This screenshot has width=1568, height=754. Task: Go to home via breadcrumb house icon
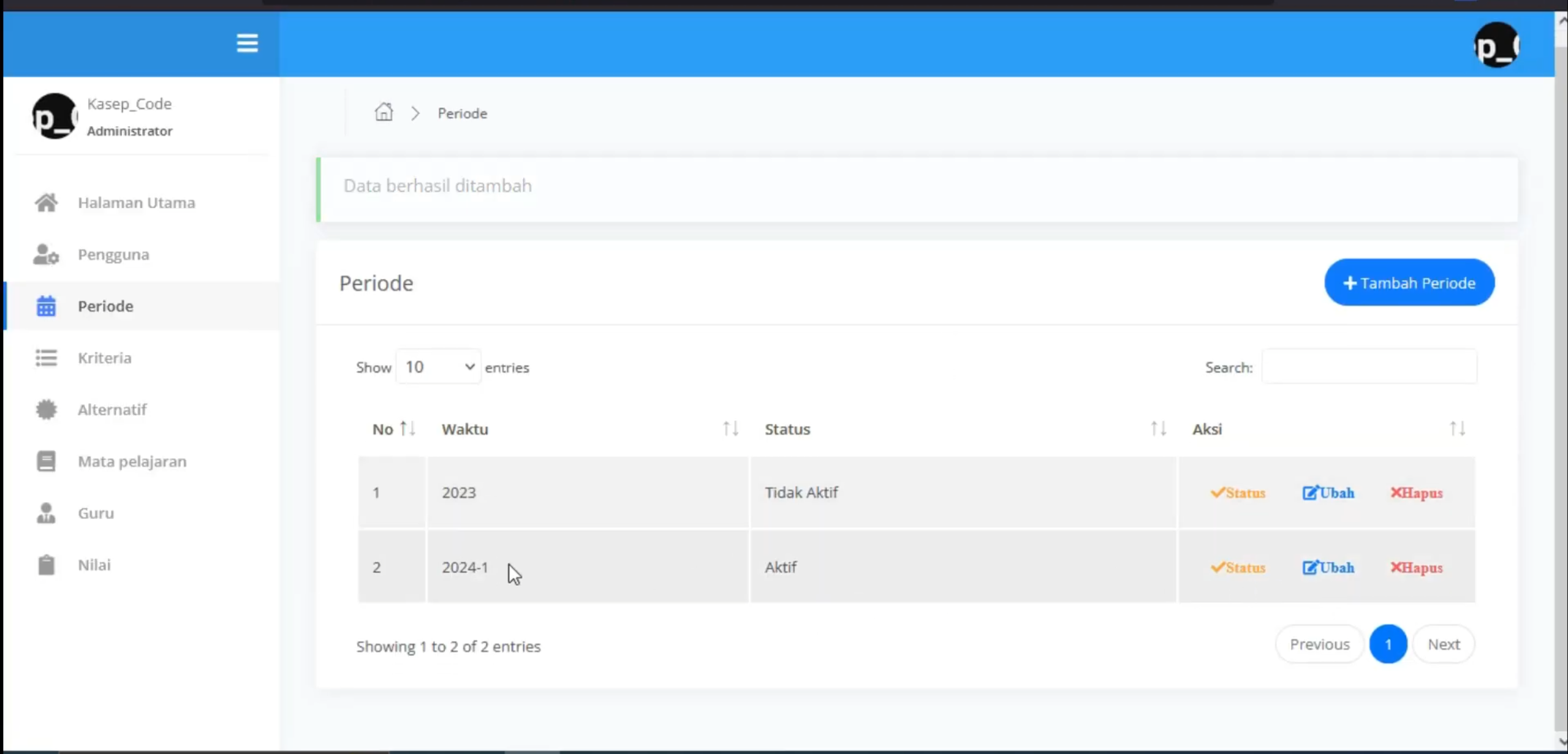tap(384, 112)
